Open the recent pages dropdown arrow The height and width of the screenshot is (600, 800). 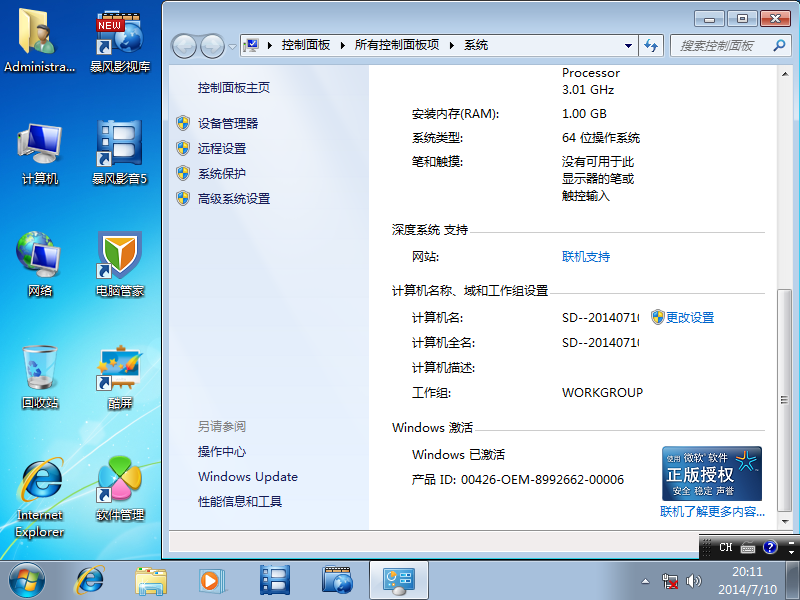[x=232, y=47]
